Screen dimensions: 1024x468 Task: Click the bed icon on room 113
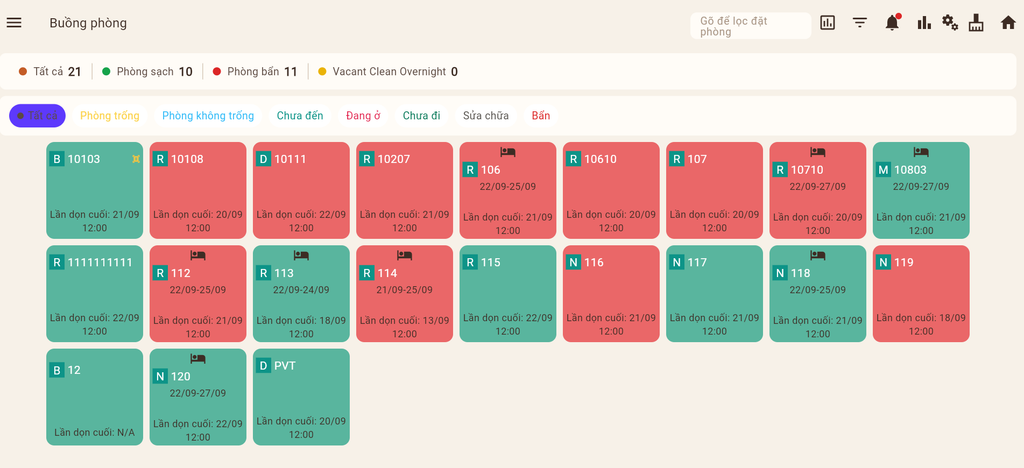pos(301,255)
